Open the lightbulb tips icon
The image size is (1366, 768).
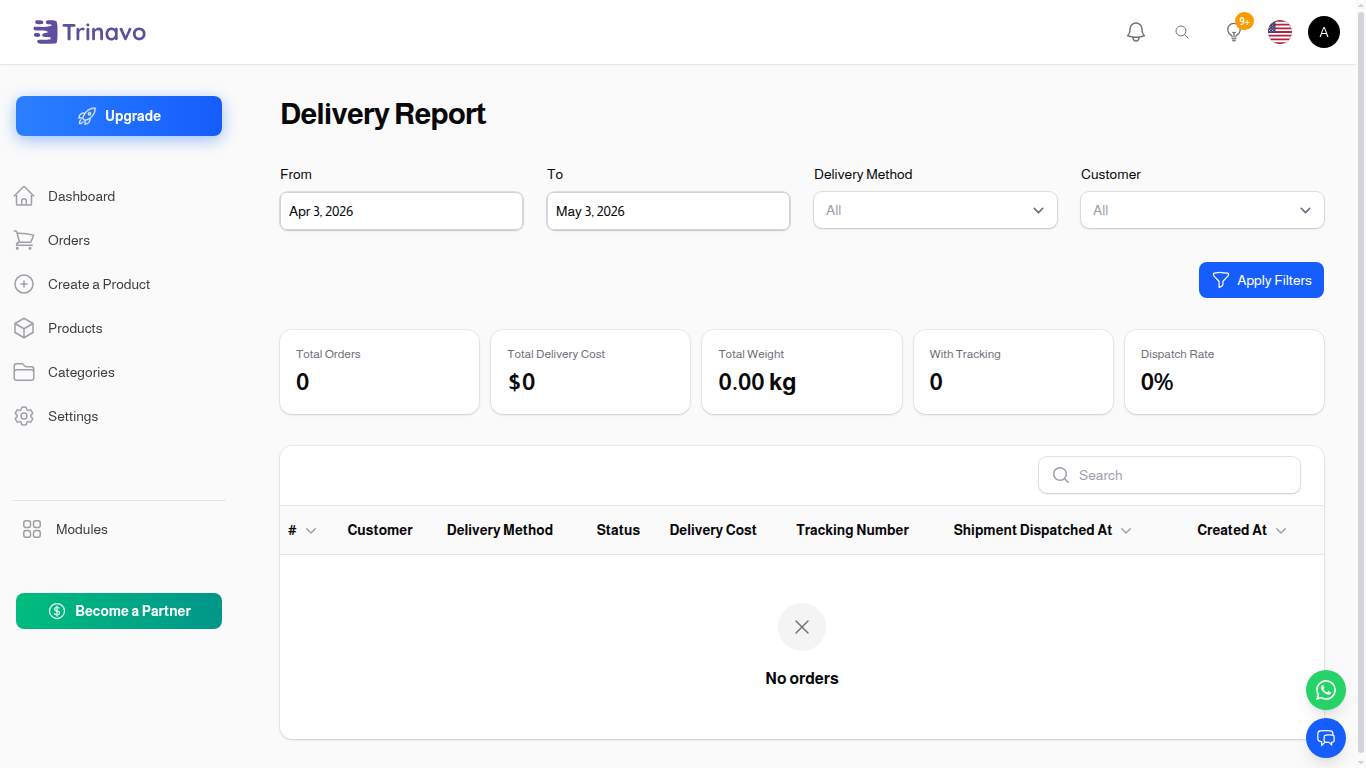pos(1234,32)
